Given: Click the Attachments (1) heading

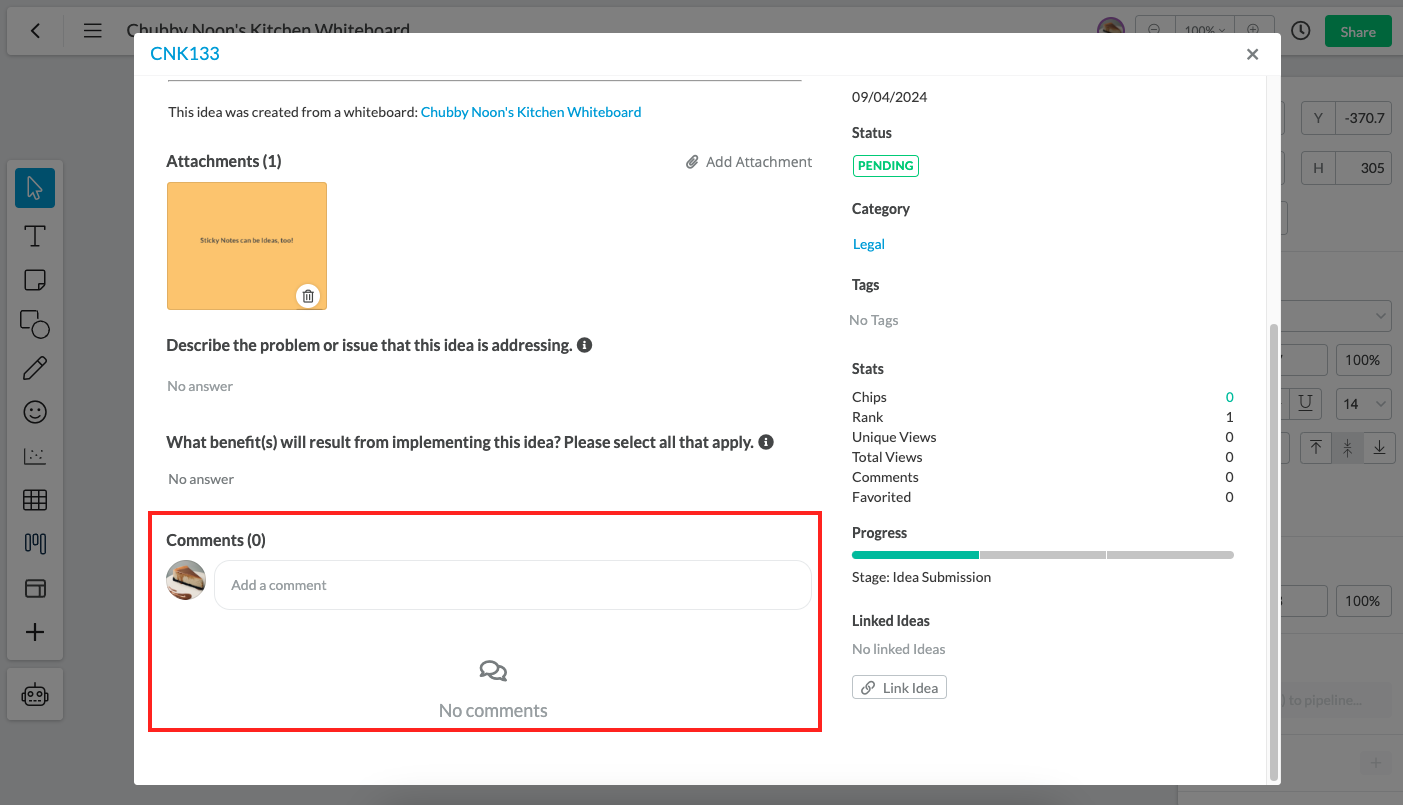Looking at the screenshot, I should pyautogui.click(x=224, y=161).
